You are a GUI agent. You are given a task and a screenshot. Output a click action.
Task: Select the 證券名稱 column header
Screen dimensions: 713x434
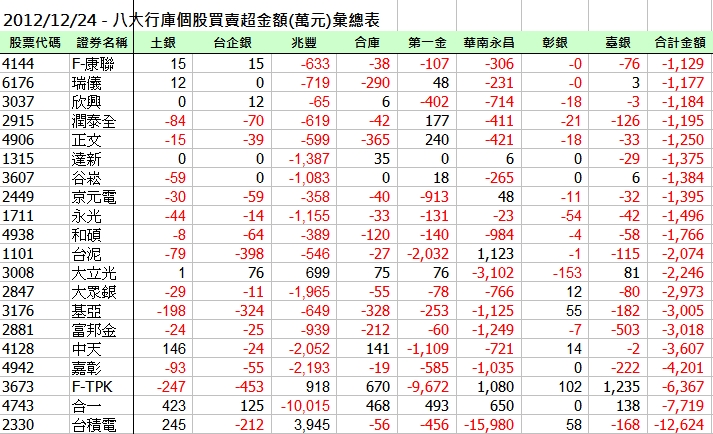tap(102, 43)
